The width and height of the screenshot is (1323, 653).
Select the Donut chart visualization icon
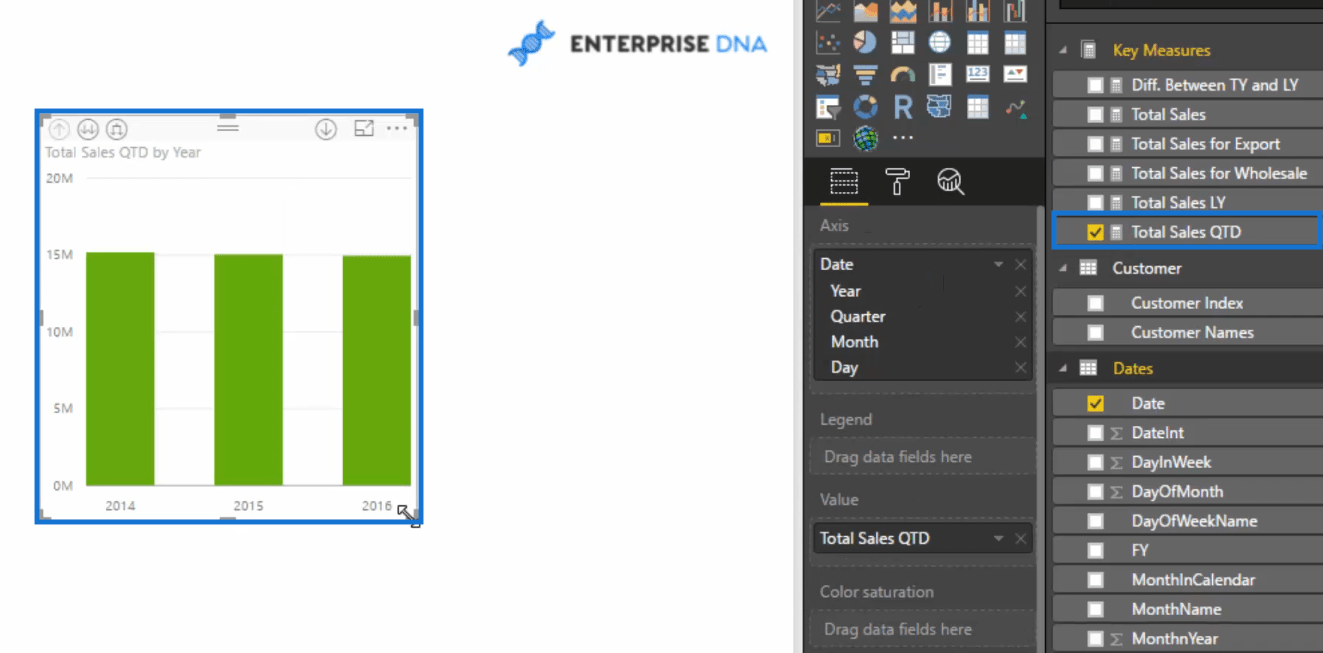coord(865,107)
